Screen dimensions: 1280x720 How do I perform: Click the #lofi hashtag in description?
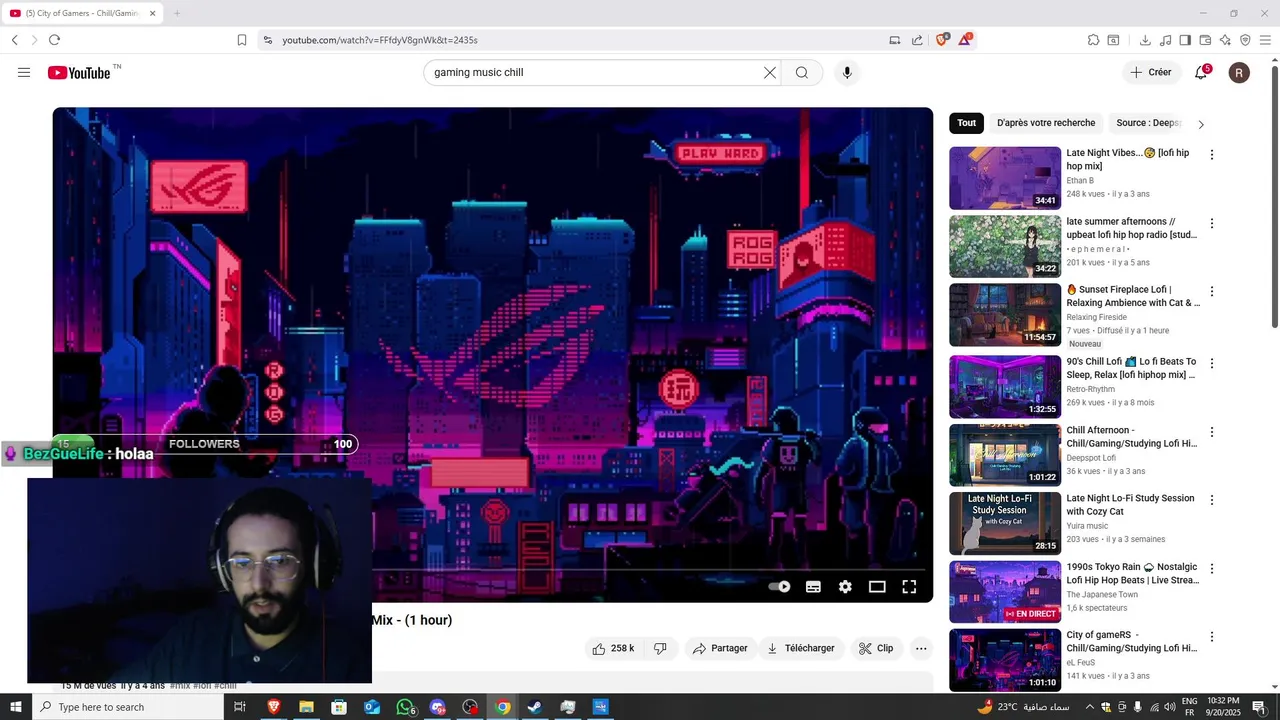click(x=202, y=686)
